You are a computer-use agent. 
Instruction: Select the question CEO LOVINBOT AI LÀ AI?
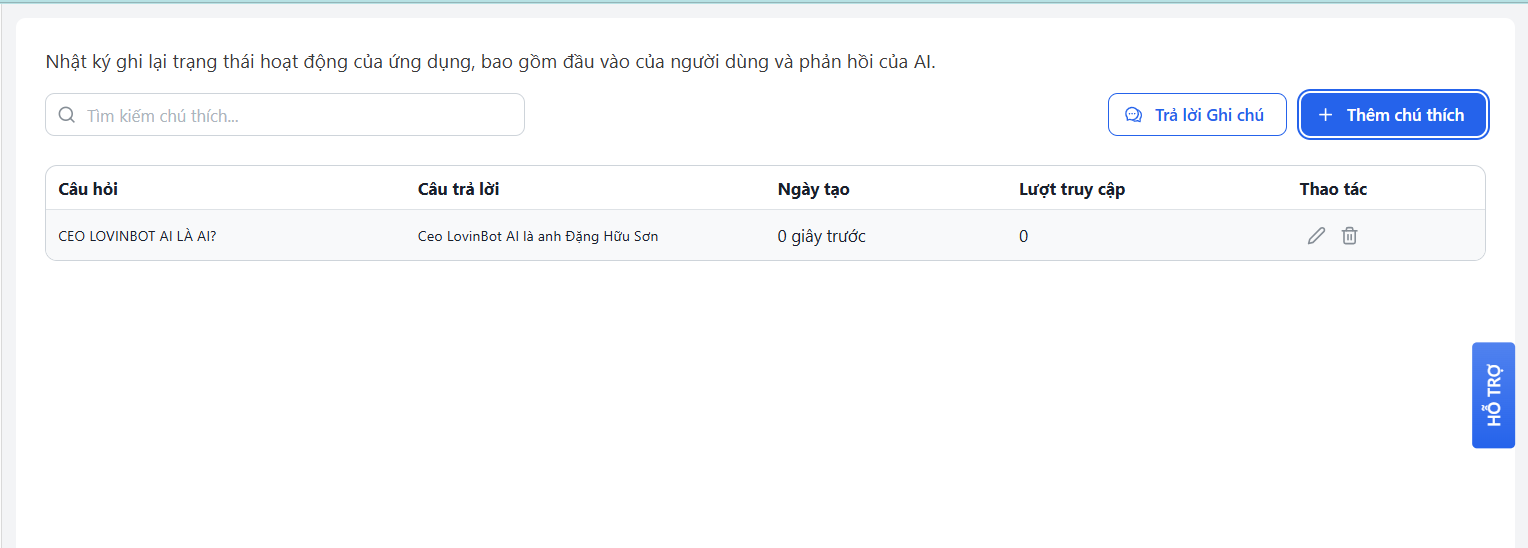tap(137, 237)
